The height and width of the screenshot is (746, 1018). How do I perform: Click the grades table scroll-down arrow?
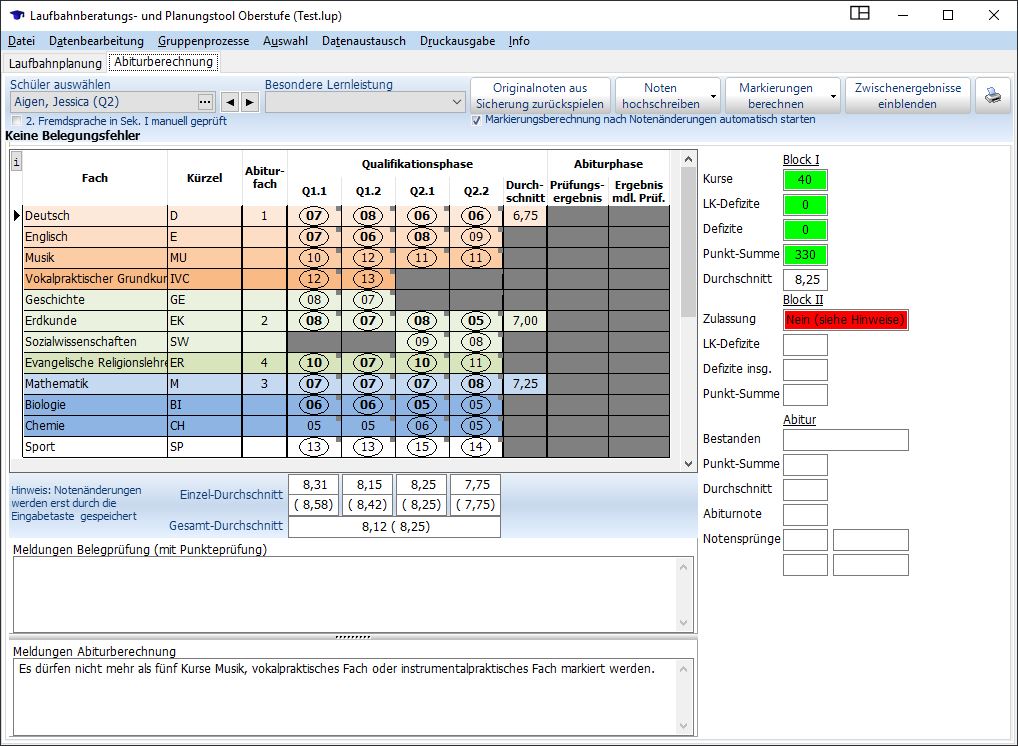tap(688, 464)
